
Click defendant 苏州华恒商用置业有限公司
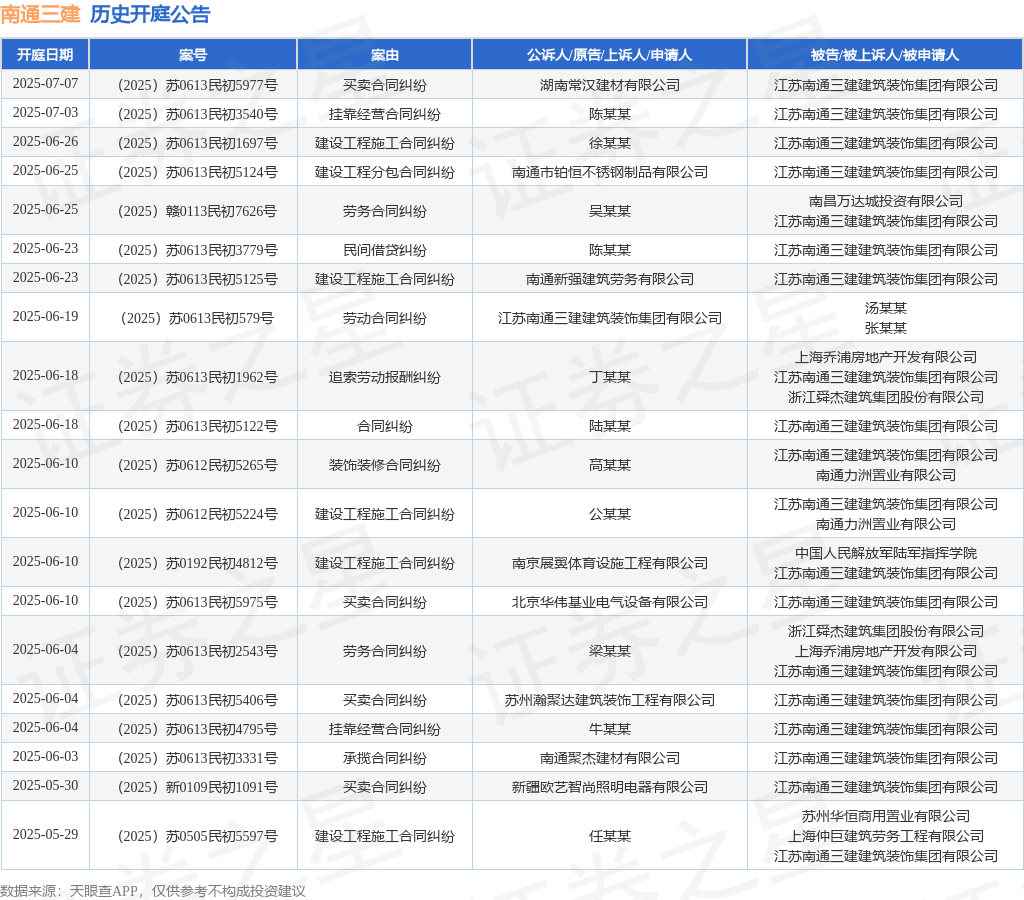(x=886, y=816)
